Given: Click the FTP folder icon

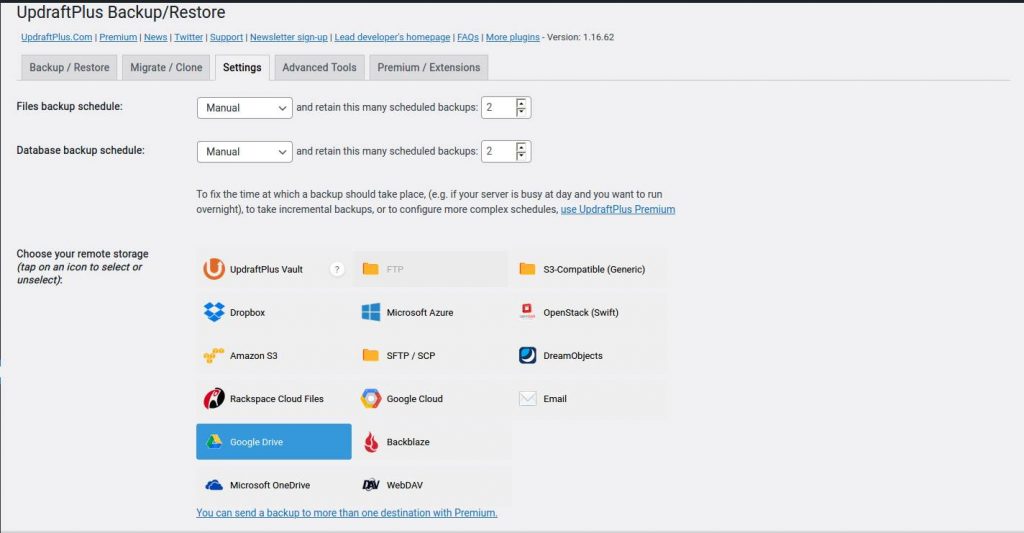Looking at the screenshot, I should 370,269.
